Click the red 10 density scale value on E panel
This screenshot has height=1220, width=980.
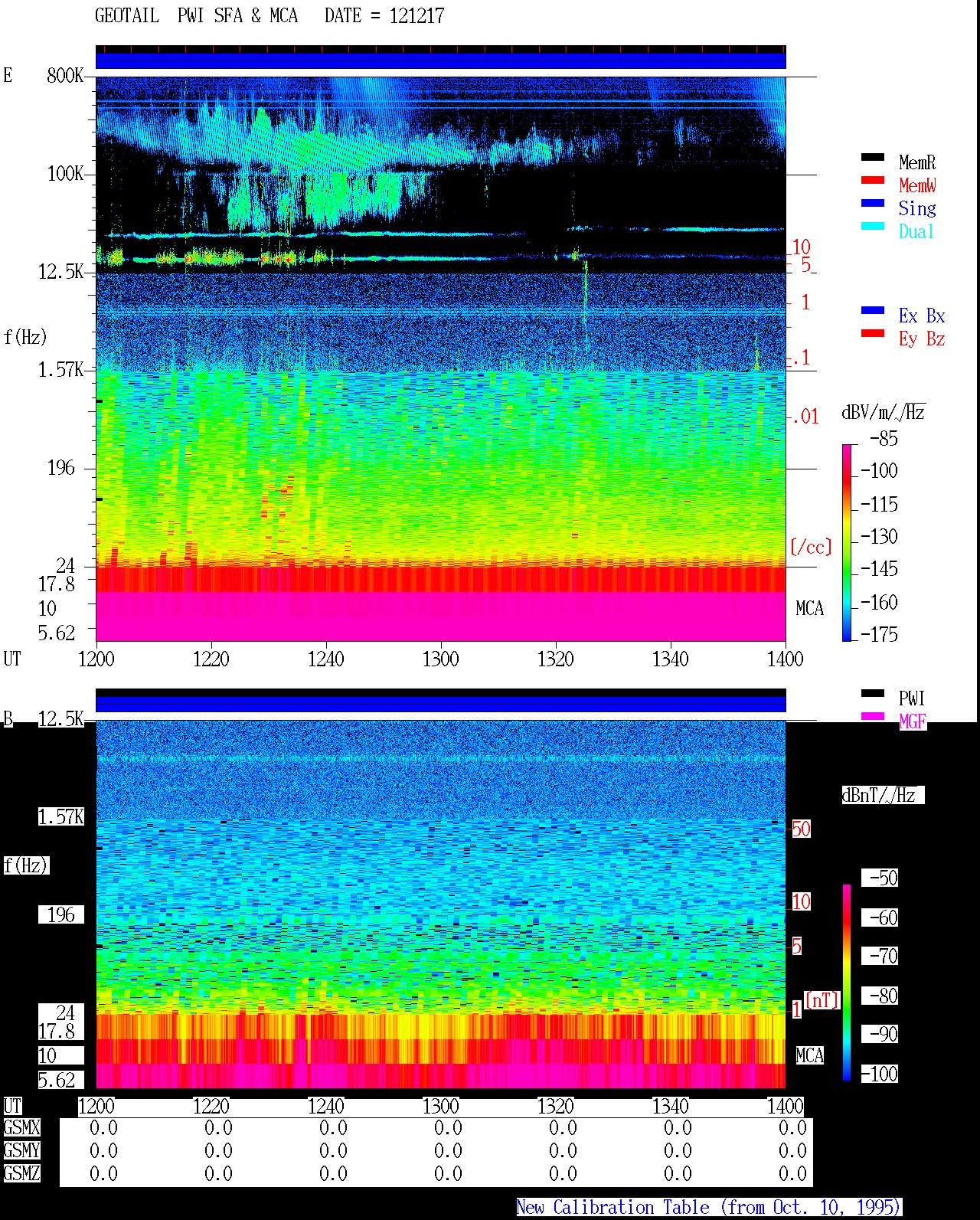[x=801, y=247]
